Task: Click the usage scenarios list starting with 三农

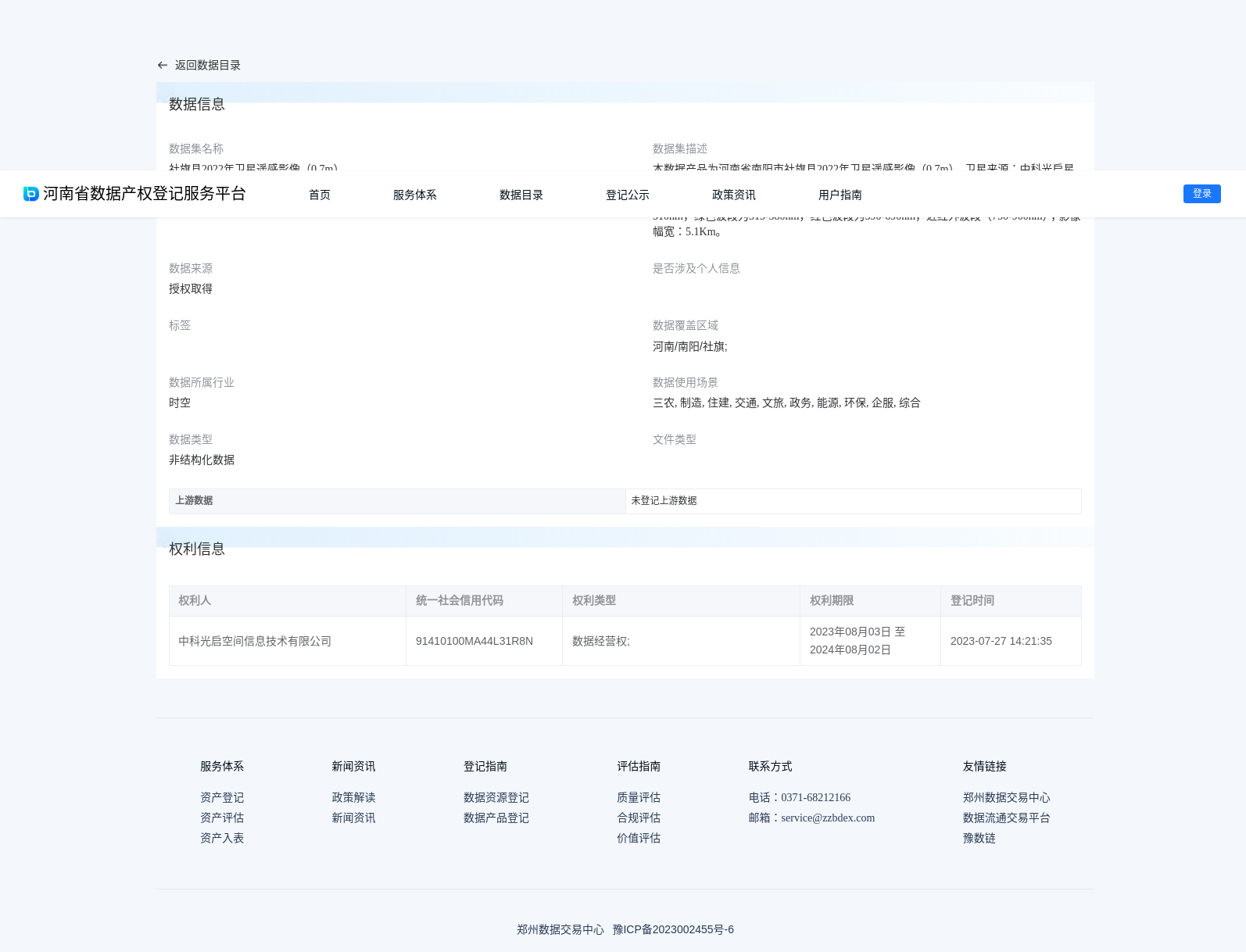Action: click(786, 403)
